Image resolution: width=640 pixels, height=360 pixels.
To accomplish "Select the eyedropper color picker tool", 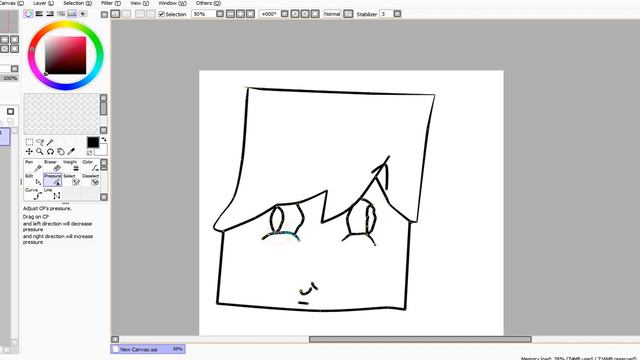I will [71, 151].
